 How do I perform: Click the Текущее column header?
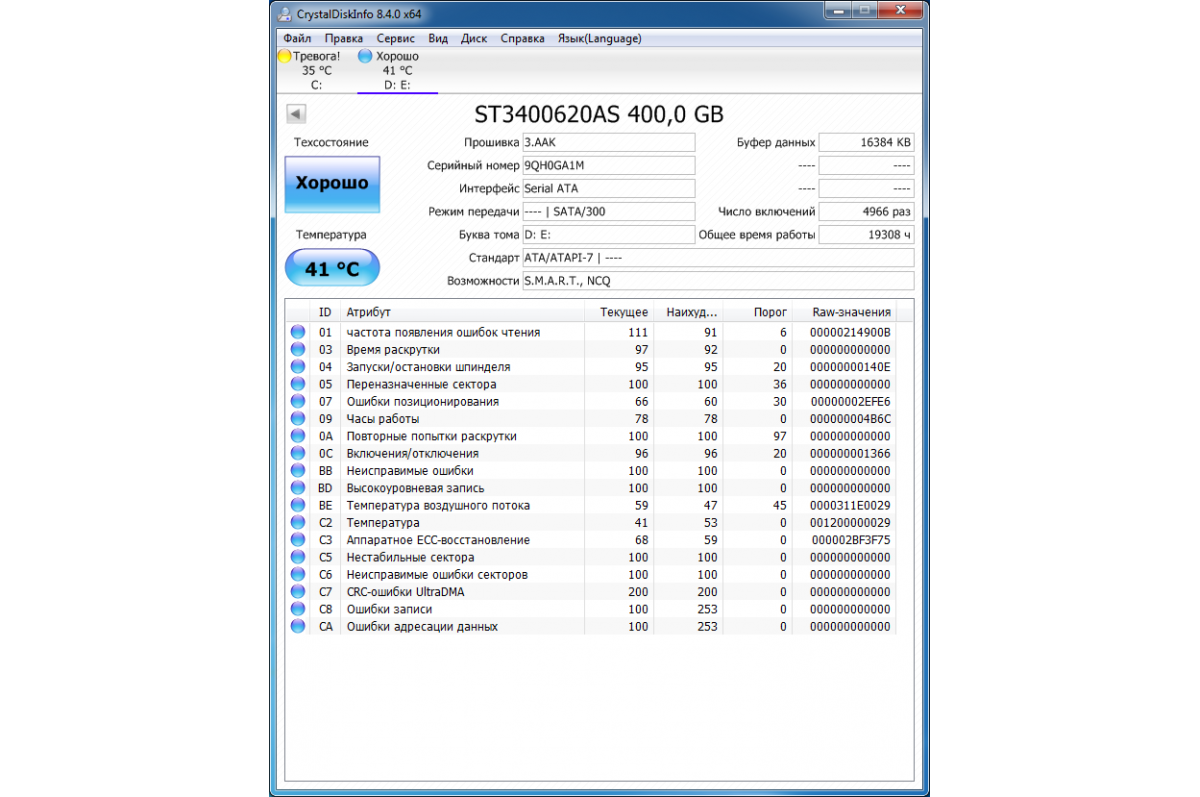(x=620, y=313)
